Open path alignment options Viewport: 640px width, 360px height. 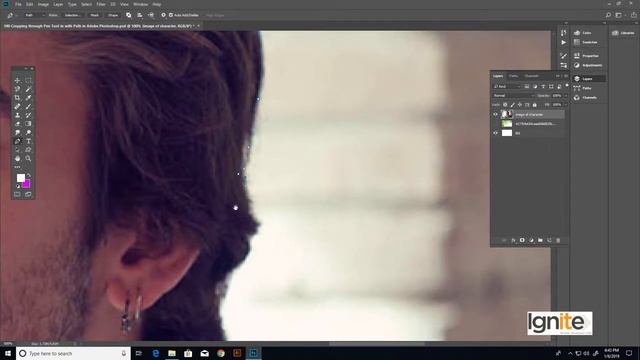click(140, 15)
